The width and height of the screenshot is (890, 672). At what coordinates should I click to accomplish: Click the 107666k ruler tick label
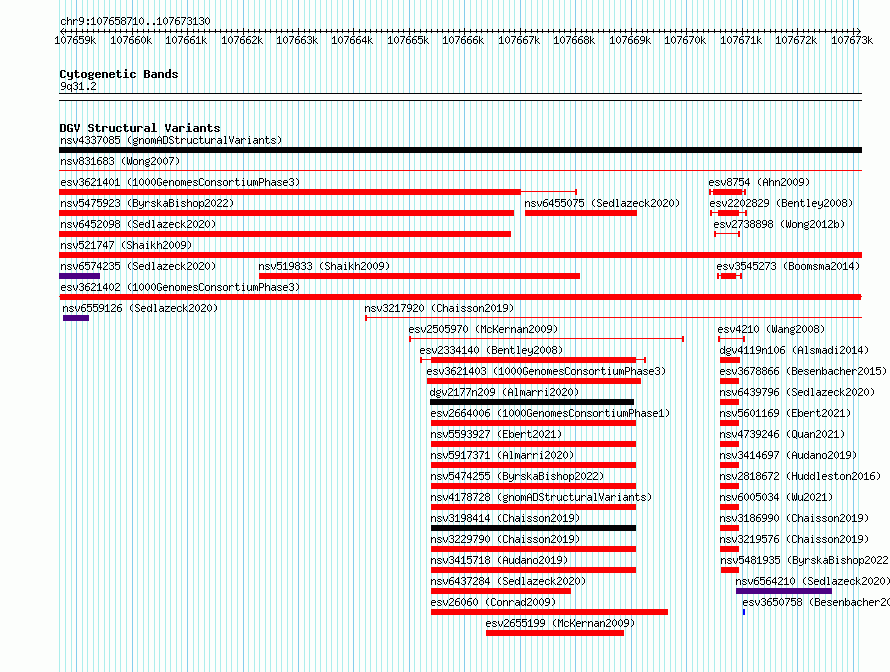tap(463, 40)
